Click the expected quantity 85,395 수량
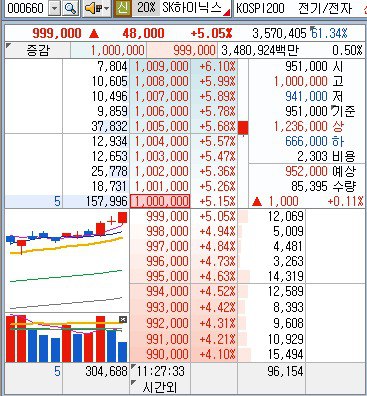 [323, 186]
